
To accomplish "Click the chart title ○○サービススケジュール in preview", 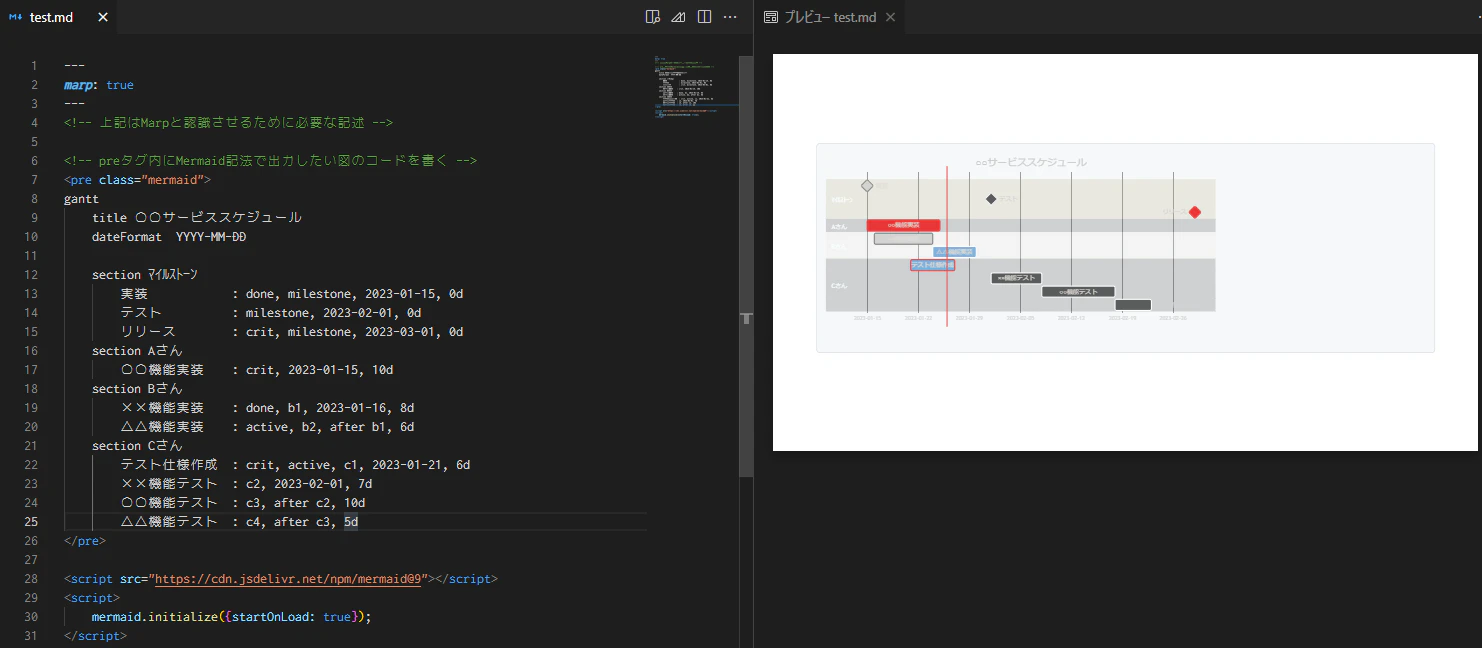I will (1031, 162).
